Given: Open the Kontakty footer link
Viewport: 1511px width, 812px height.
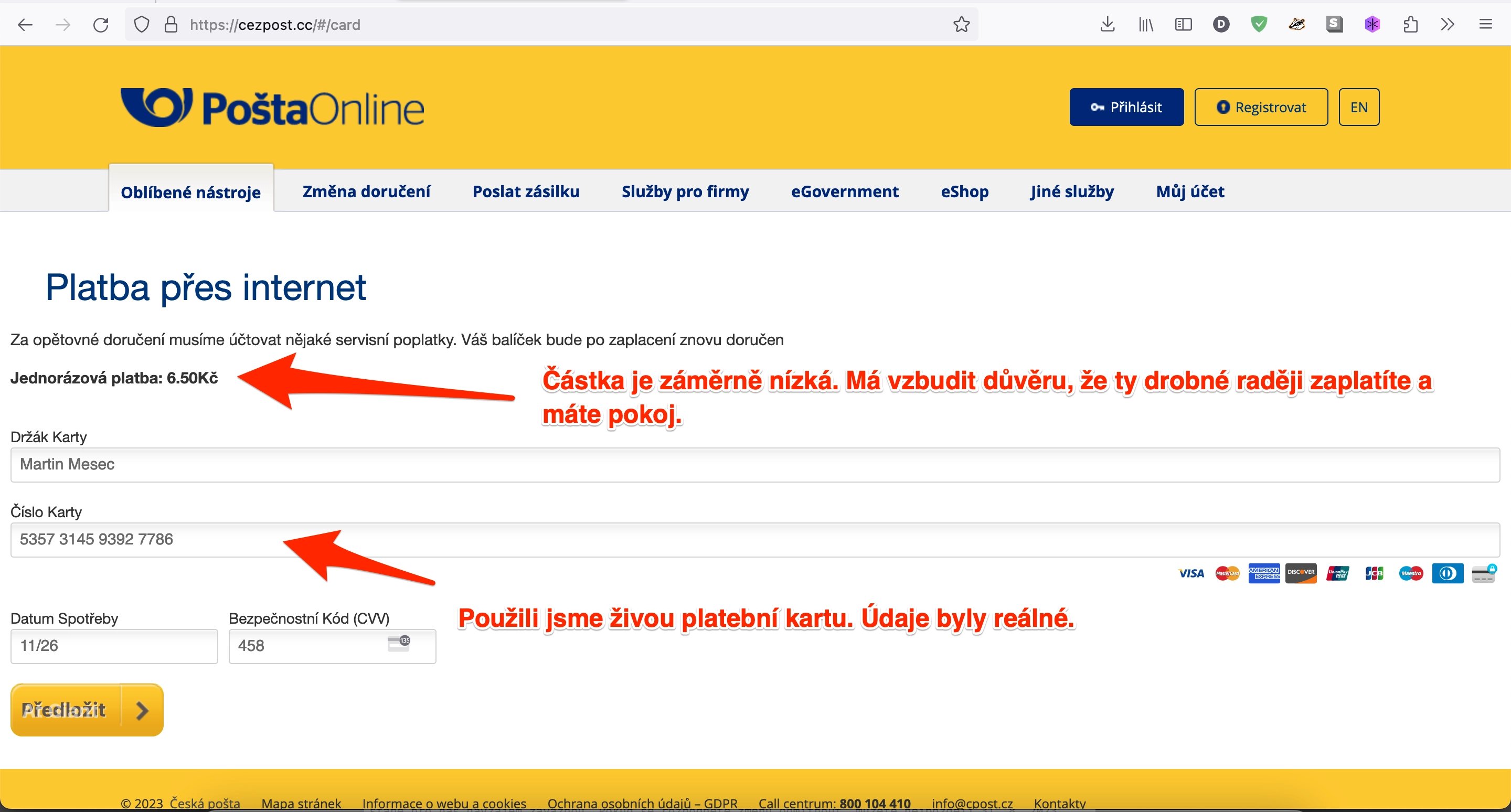Looking at the screenshot, I should click(1059, 804).
